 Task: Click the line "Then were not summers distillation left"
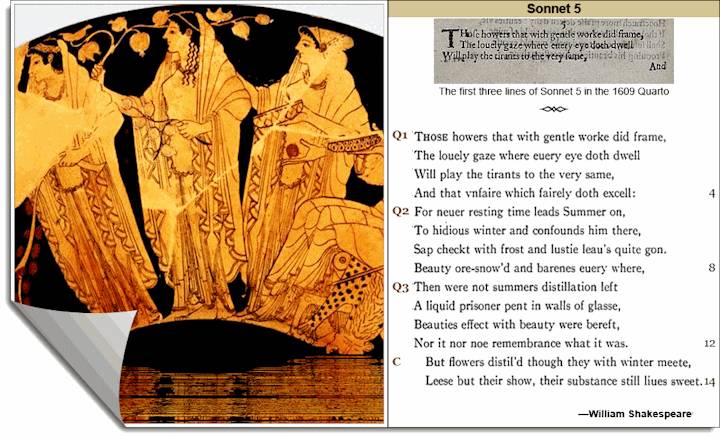[516, 287]
